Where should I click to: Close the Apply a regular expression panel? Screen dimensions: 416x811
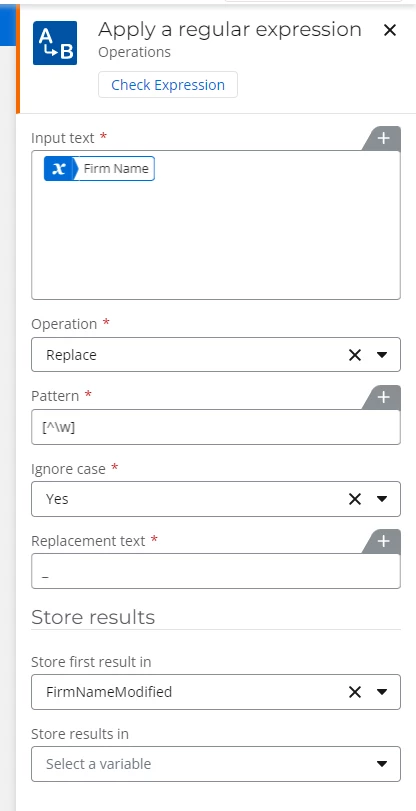(x=390, y=30)
